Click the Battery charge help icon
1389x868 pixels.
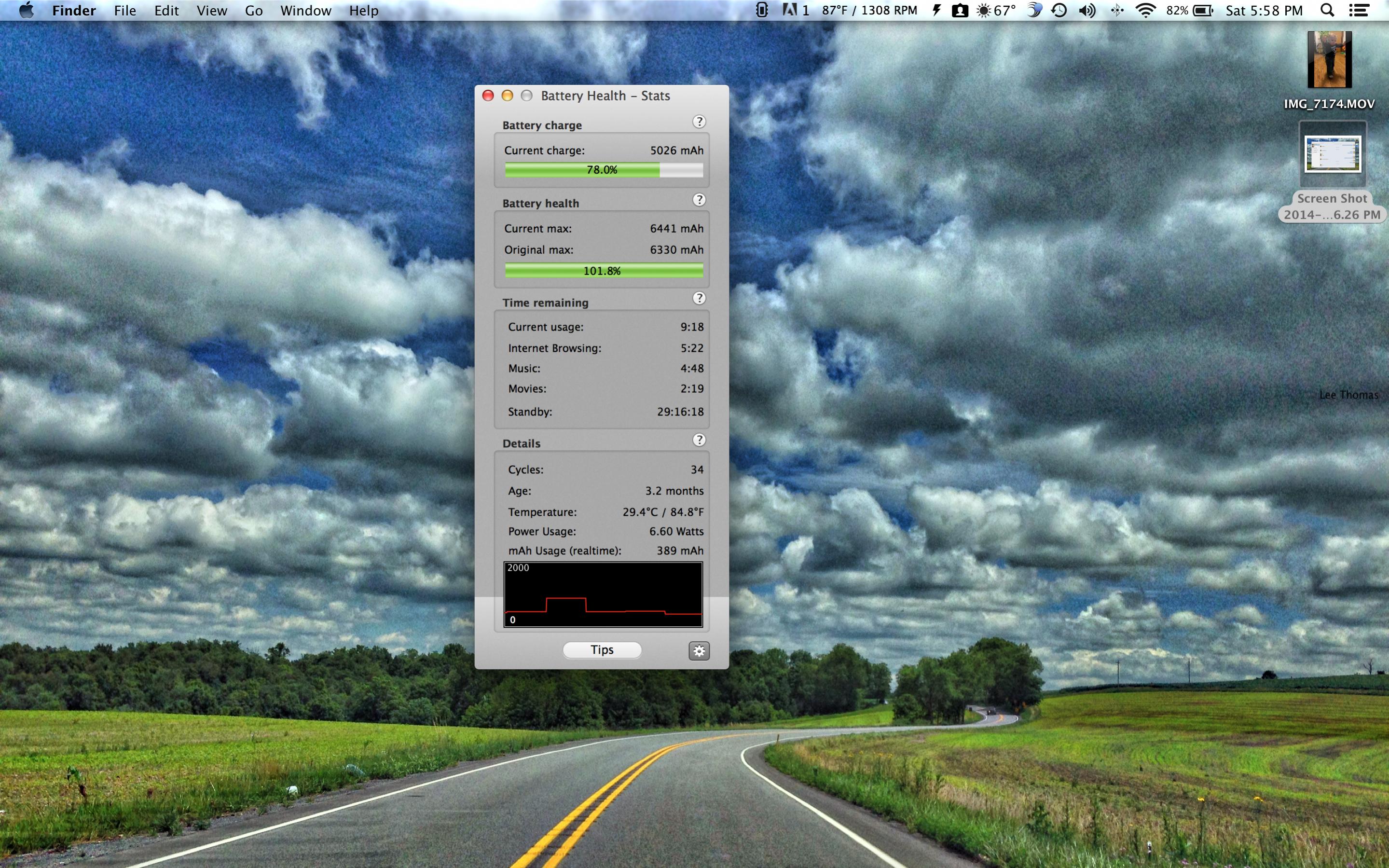pos(699,122)
